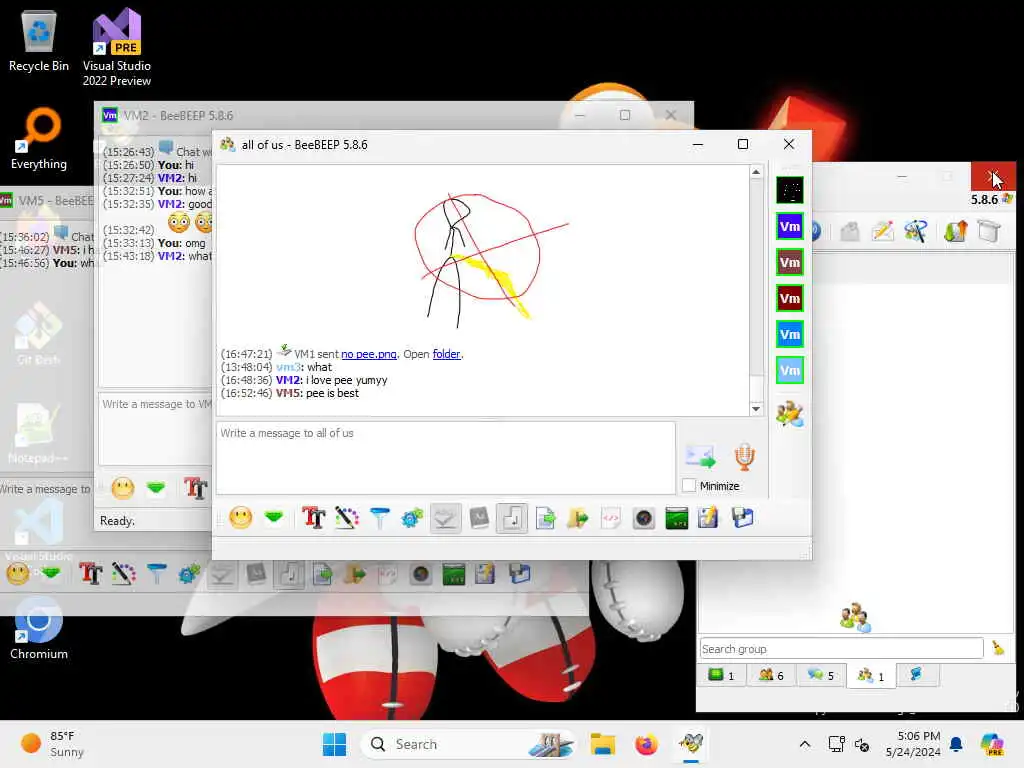Click TT font icon in VM2 chat window

pyautogui.click(x=195, y=488)
